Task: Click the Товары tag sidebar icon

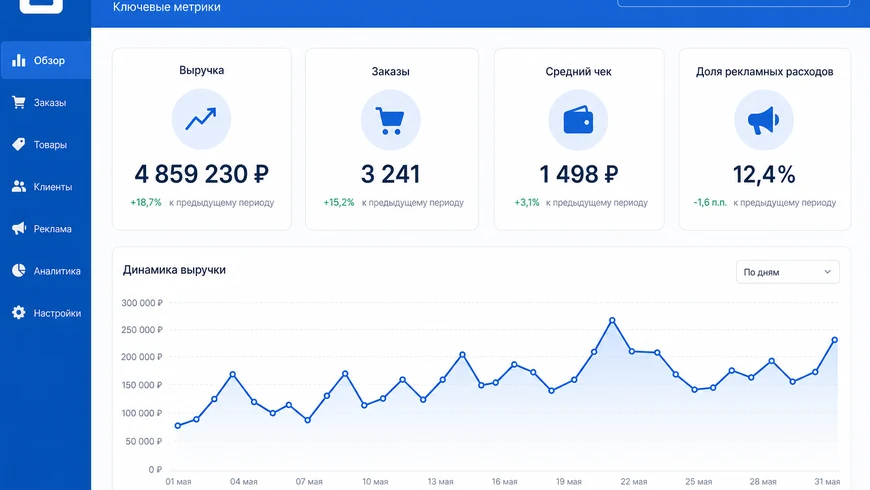Action: point(19,144)
